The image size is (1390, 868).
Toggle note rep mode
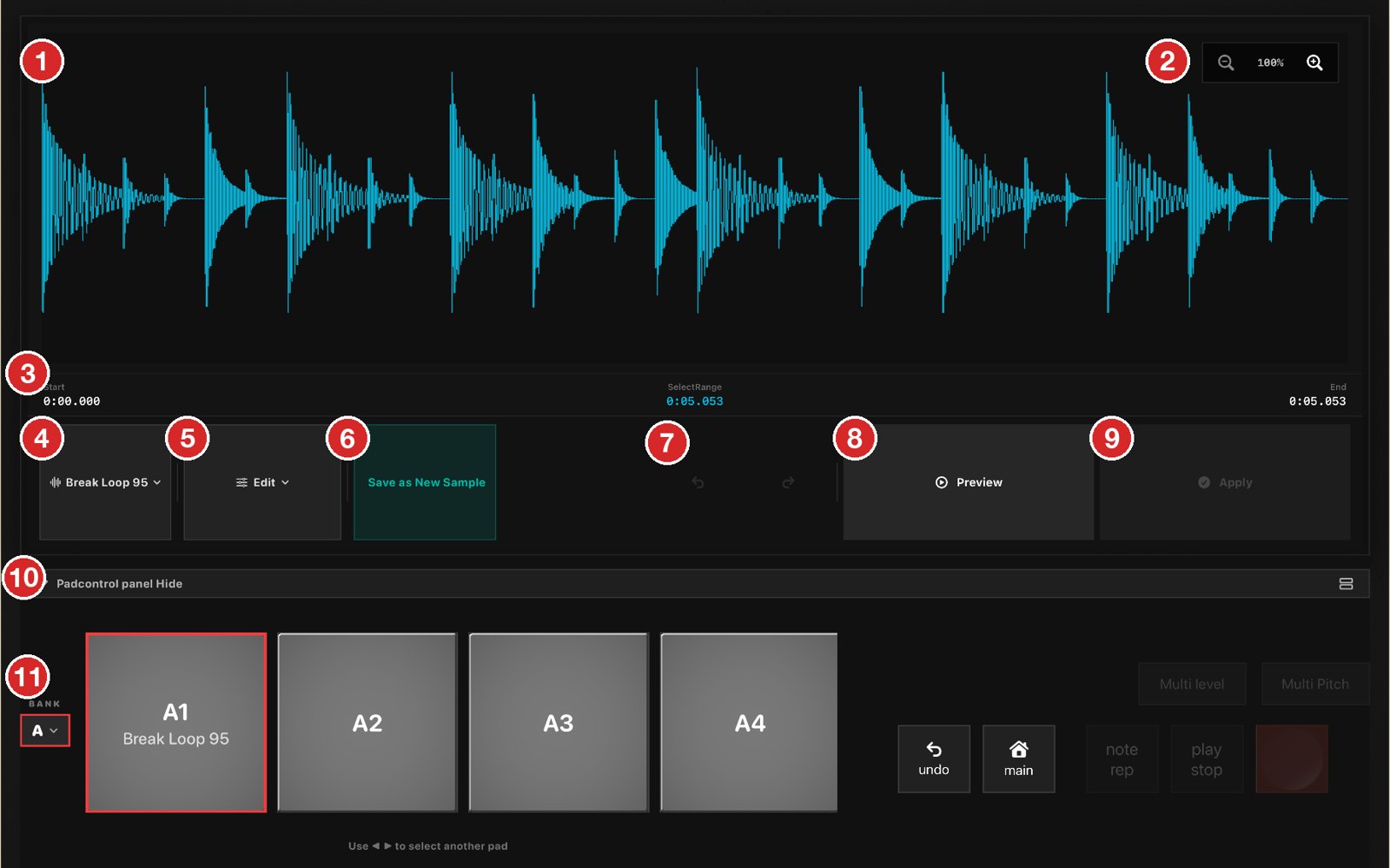(1122, 759)
